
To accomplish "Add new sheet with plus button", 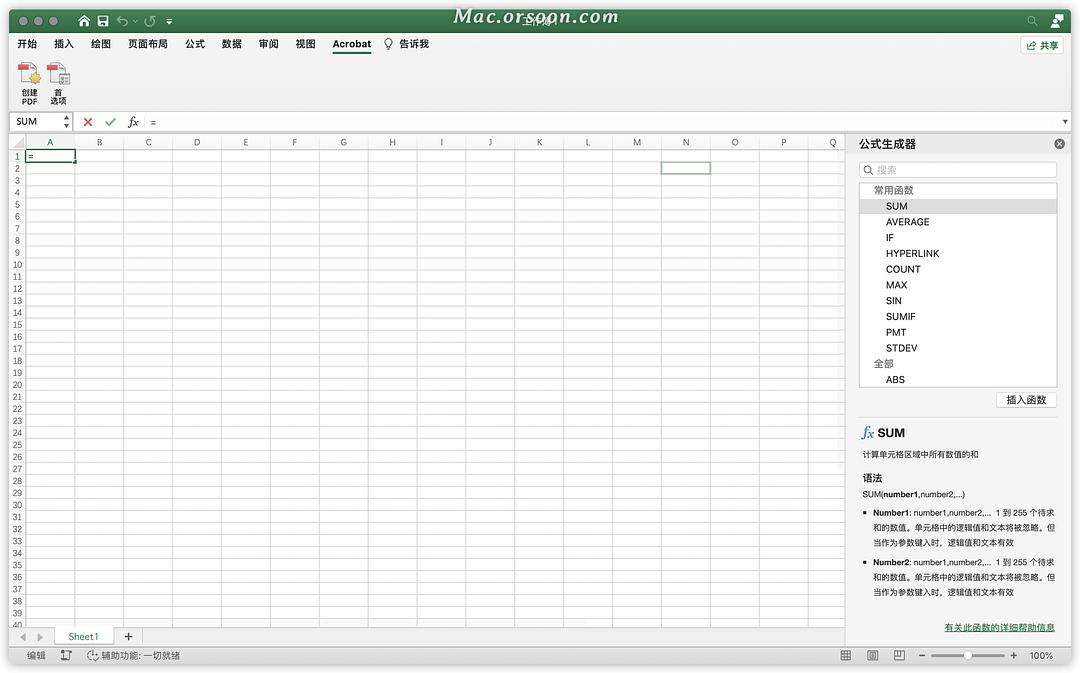I will 128,637.
